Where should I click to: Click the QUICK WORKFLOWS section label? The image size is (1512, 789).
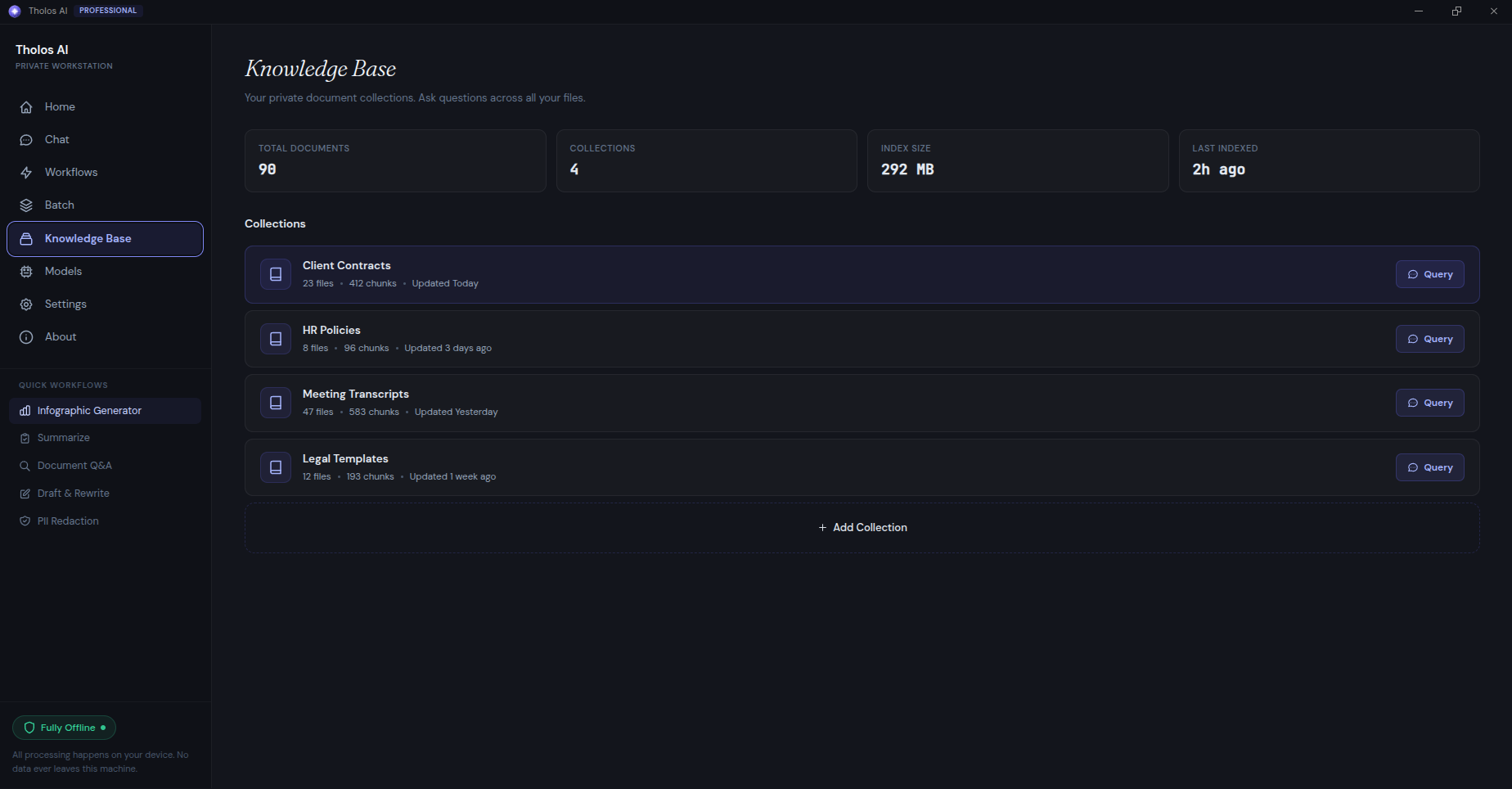63,385
